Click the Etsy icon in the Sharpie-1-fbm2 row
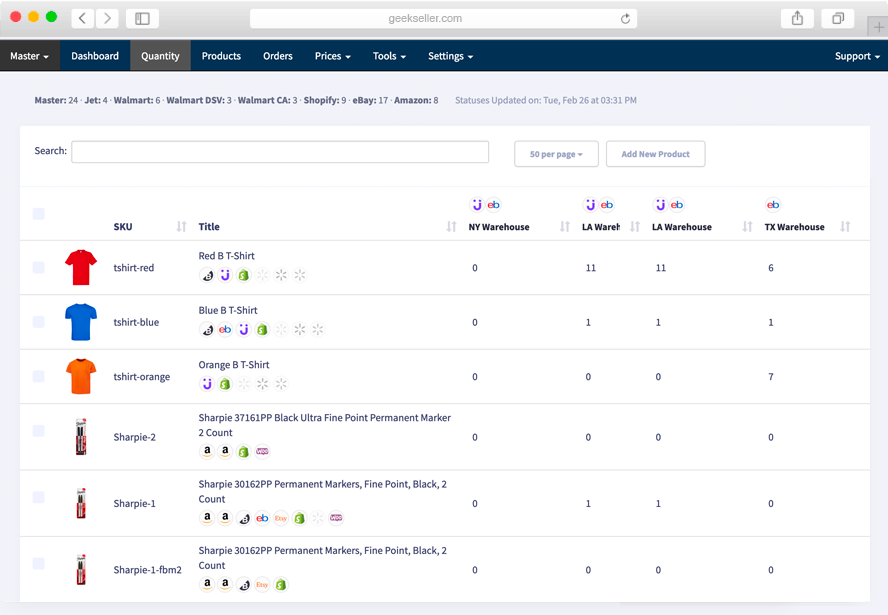 (x=262, y=584)
